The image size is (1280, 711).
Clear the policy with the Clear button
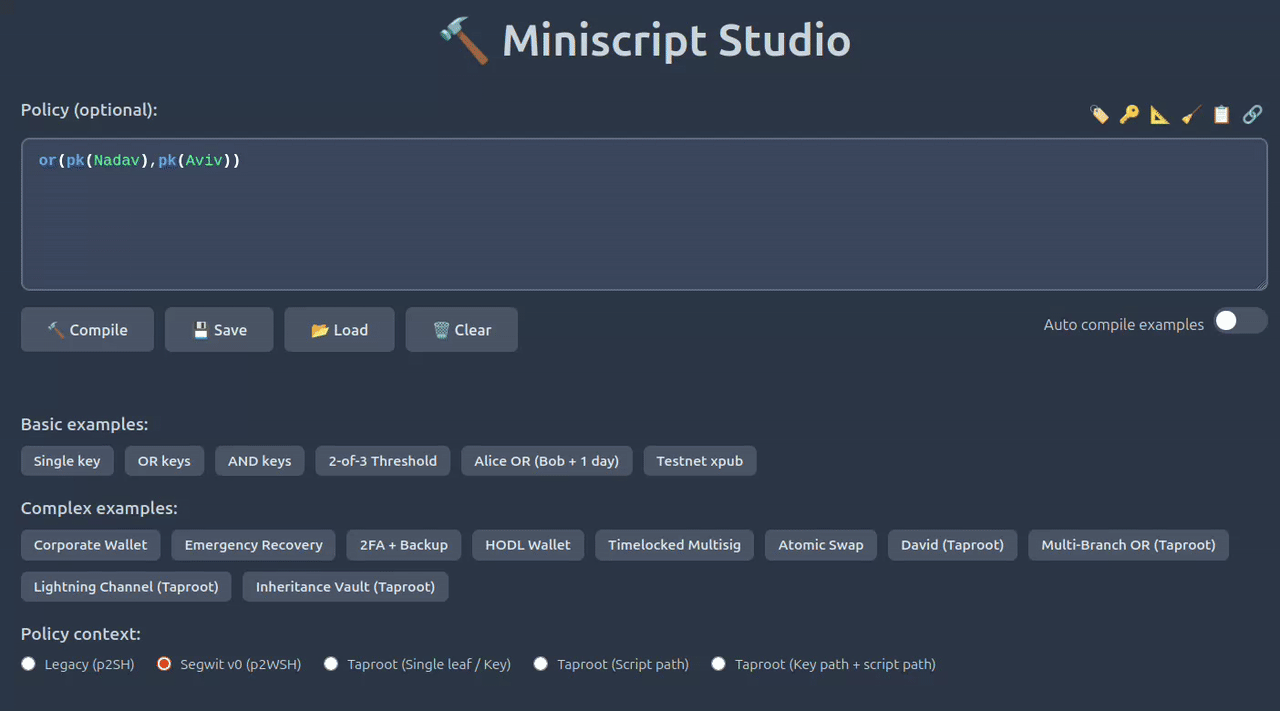pos(461,330)
